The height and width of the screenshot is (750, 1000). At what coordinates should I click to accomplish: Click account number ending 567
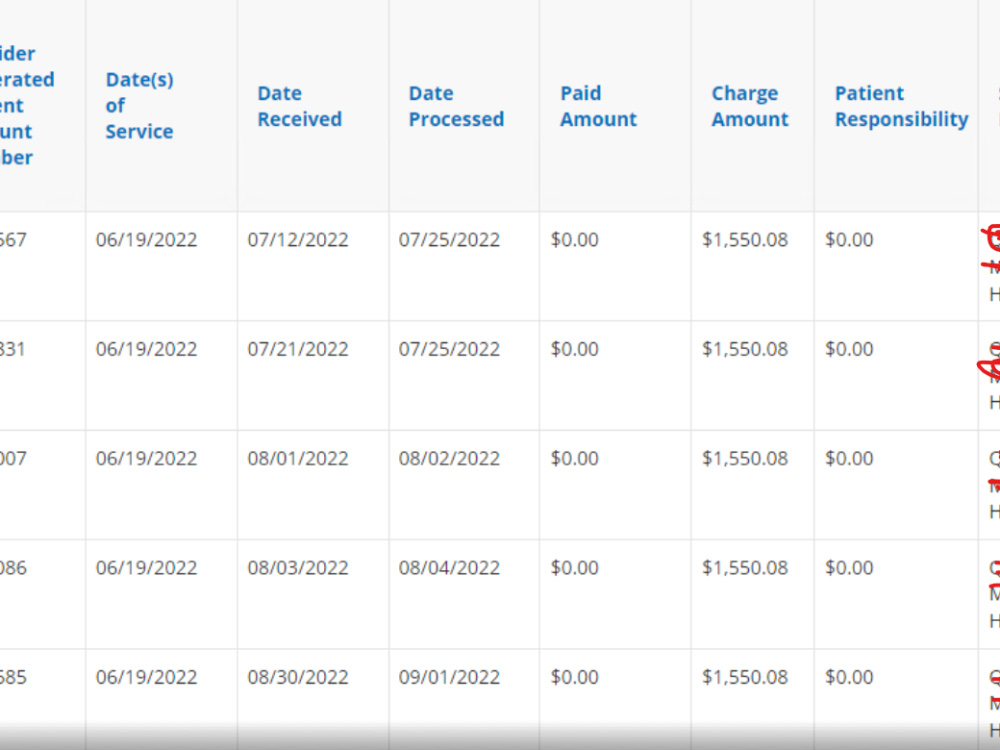point(13,240)
